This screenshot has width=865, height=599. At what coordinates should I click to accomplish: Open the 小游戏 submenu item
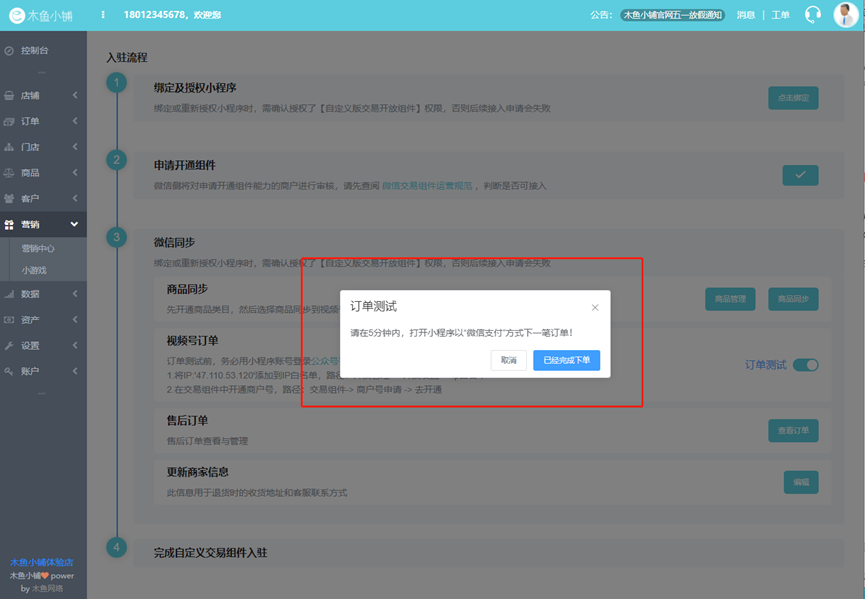pyautogui.click(x=34, y=271)
